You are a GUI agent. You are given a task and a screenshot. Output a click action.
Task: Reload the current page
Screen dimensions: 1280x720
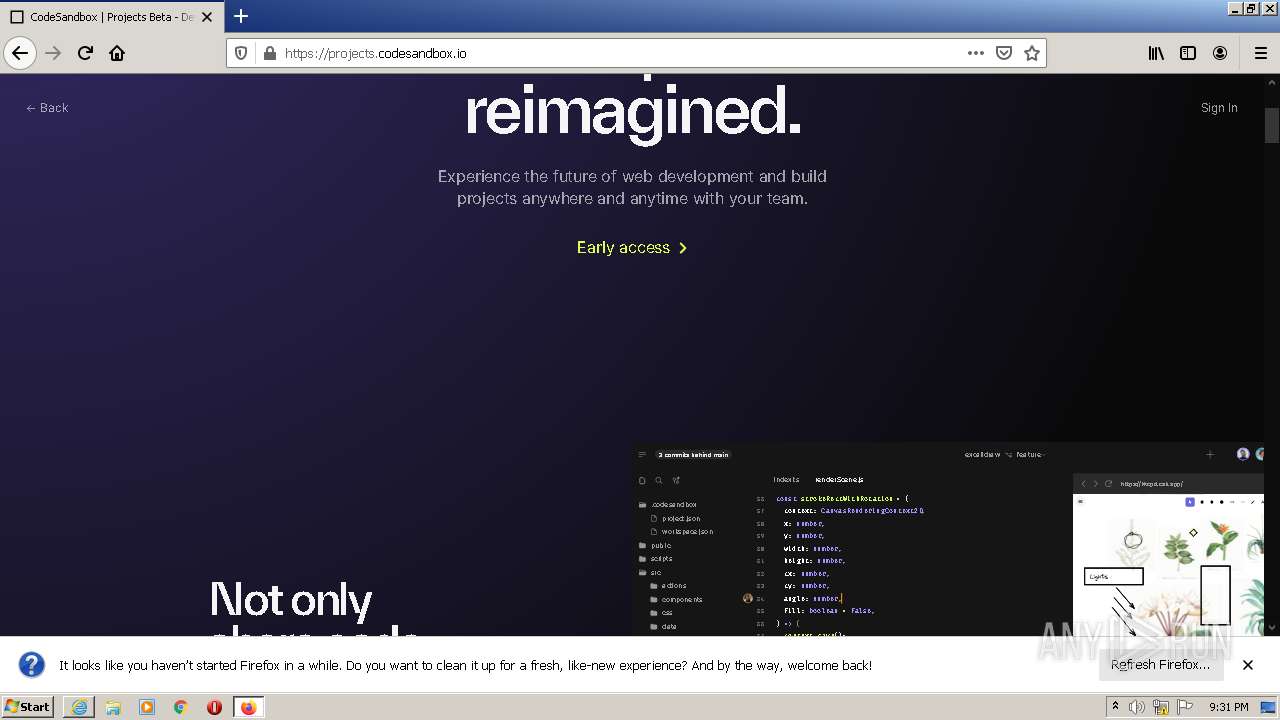click(85, 53)
